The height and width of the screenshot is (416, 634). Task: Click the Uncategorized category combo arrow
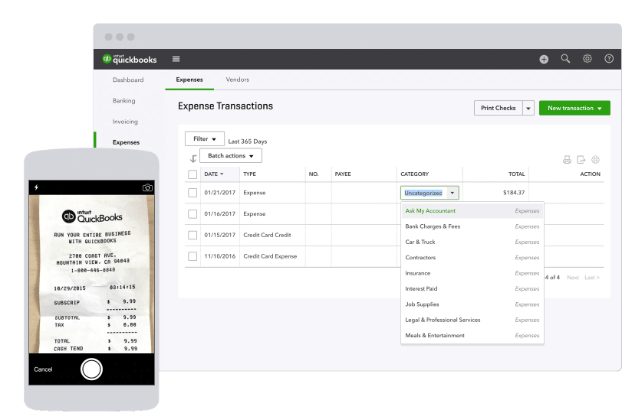(452, 193)
